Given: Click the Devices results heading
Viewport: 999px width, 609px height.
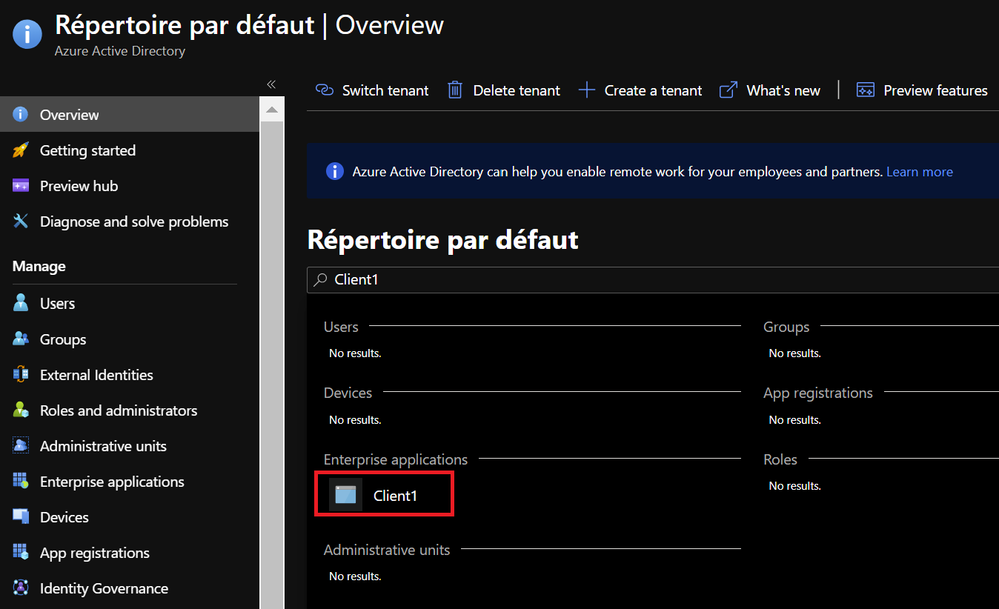Looking at the screenshot, I should (x=347, y=393).
